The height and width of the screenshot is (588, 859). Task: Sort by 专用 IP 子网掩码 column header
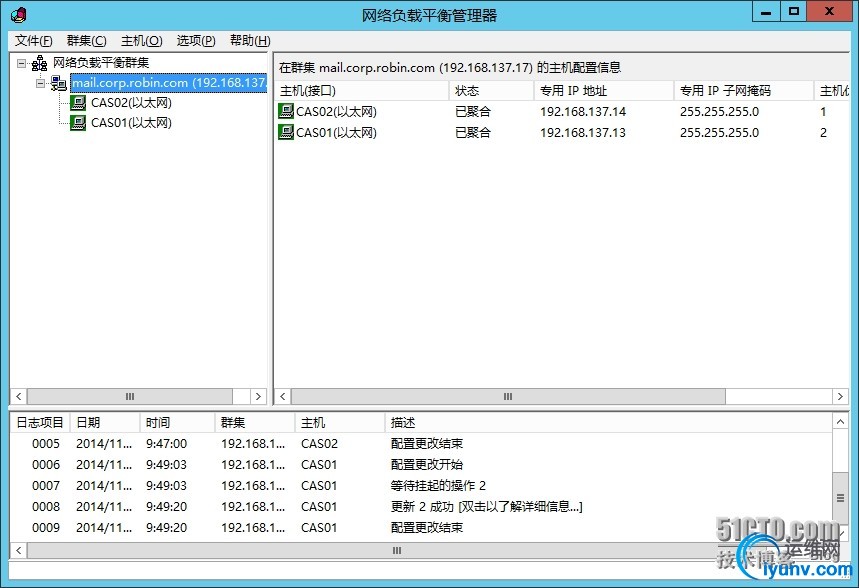click(x=743, y=90)
